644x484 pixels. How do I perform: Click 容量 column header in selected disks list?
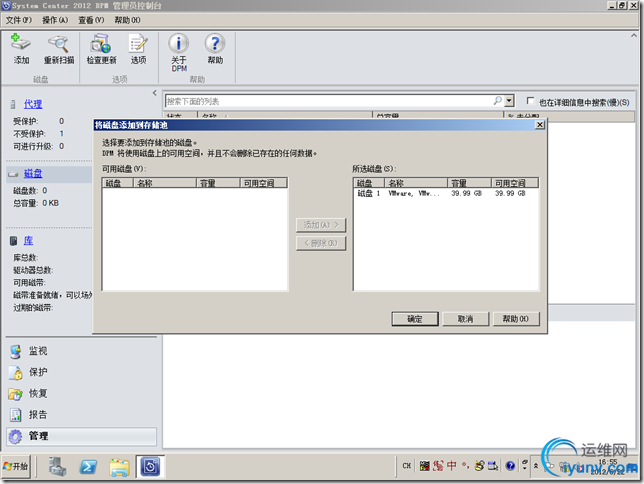click(x=469, y=183)
